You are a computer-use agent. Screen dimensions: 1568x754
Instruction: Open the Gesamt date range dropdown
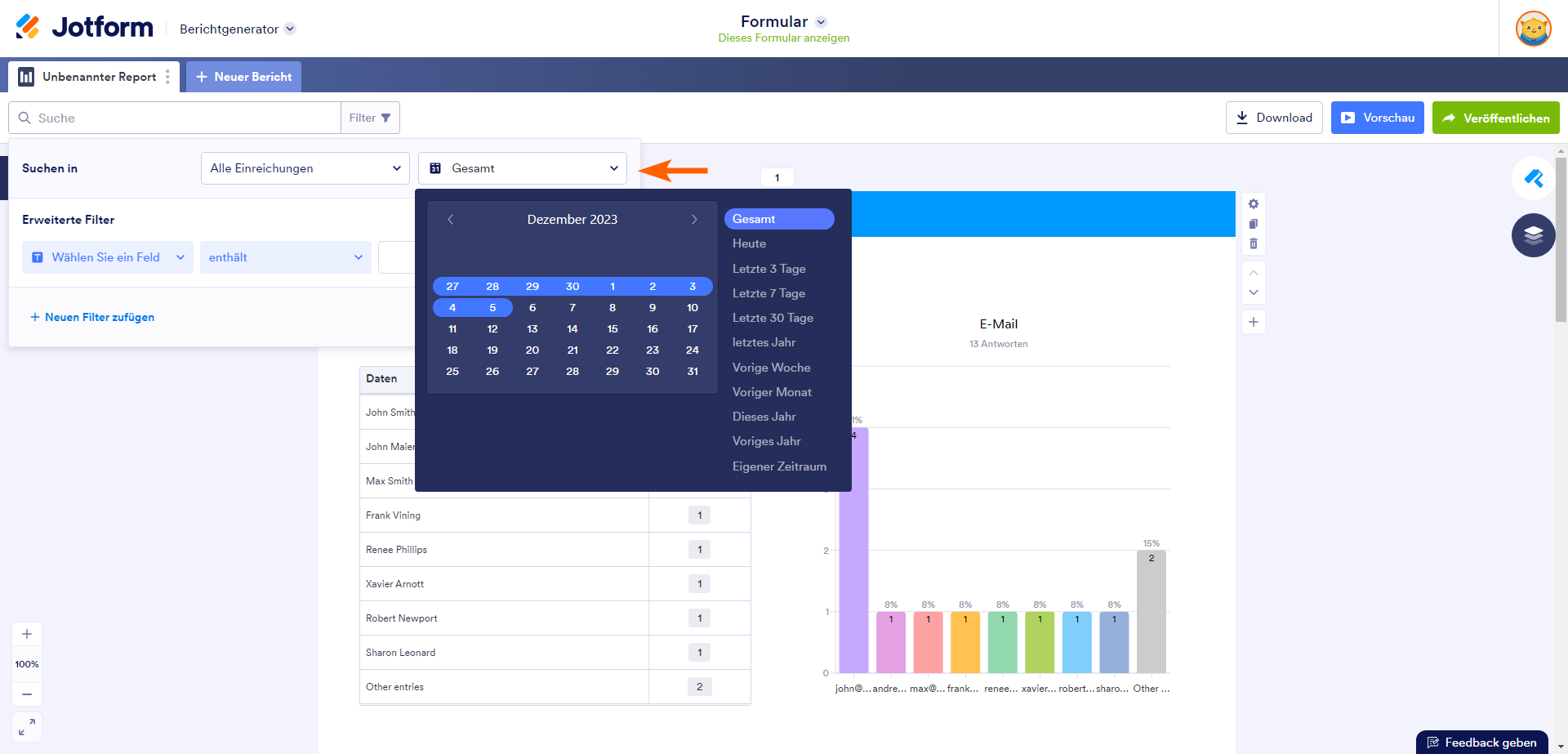click(523, 168)
